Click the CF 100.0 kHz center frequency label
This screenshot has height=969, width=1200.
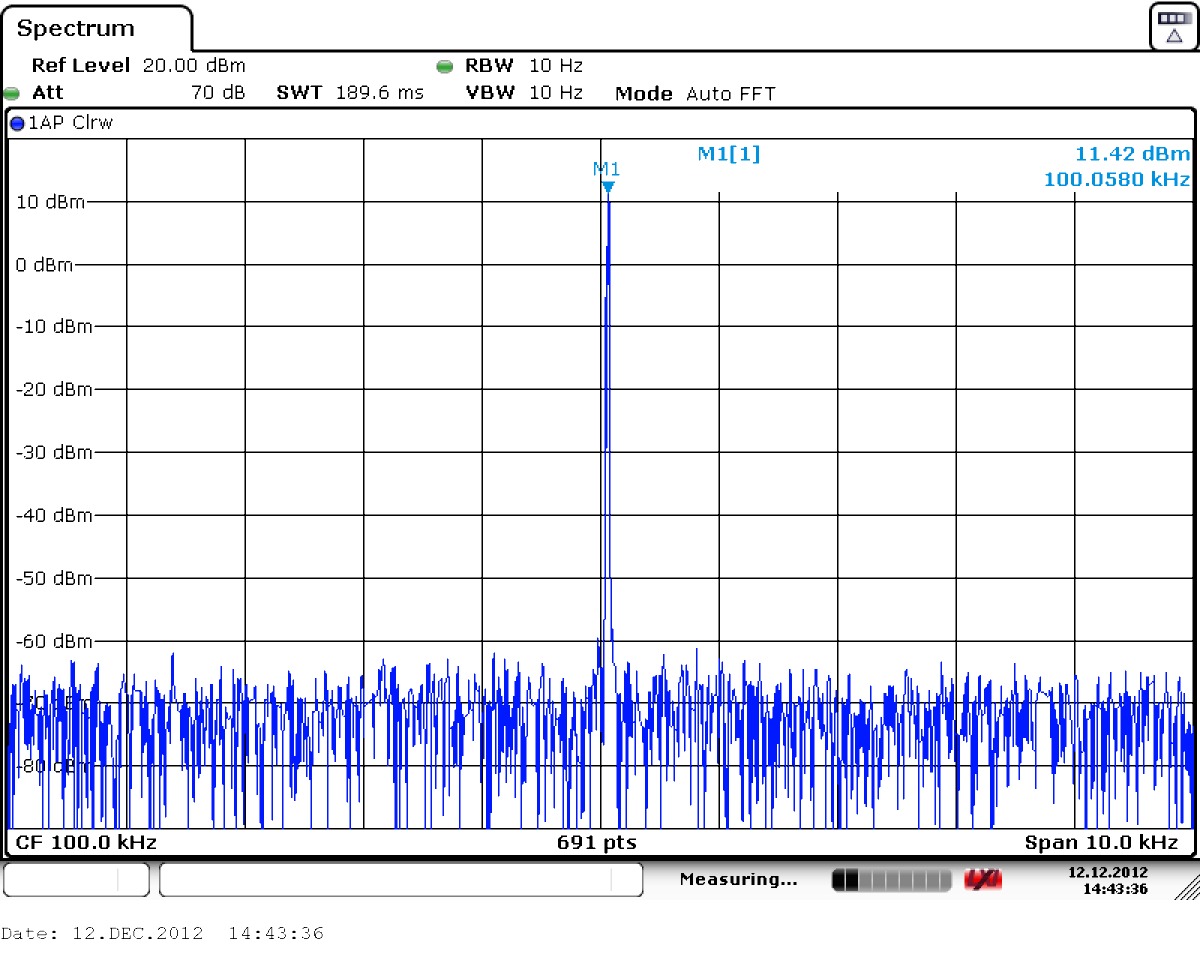(x=86, y=842)
